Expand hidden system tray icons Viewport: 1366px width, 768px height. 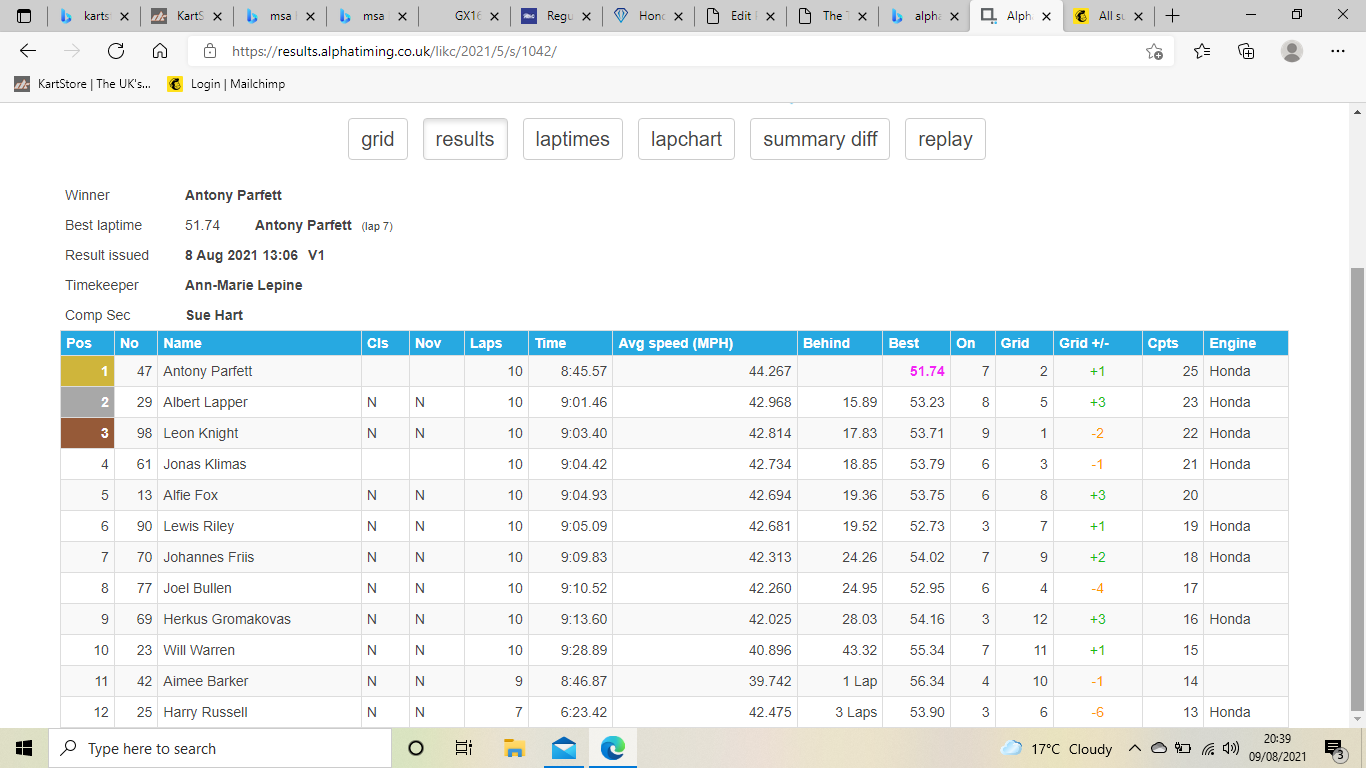click(x=1135, y=748)
